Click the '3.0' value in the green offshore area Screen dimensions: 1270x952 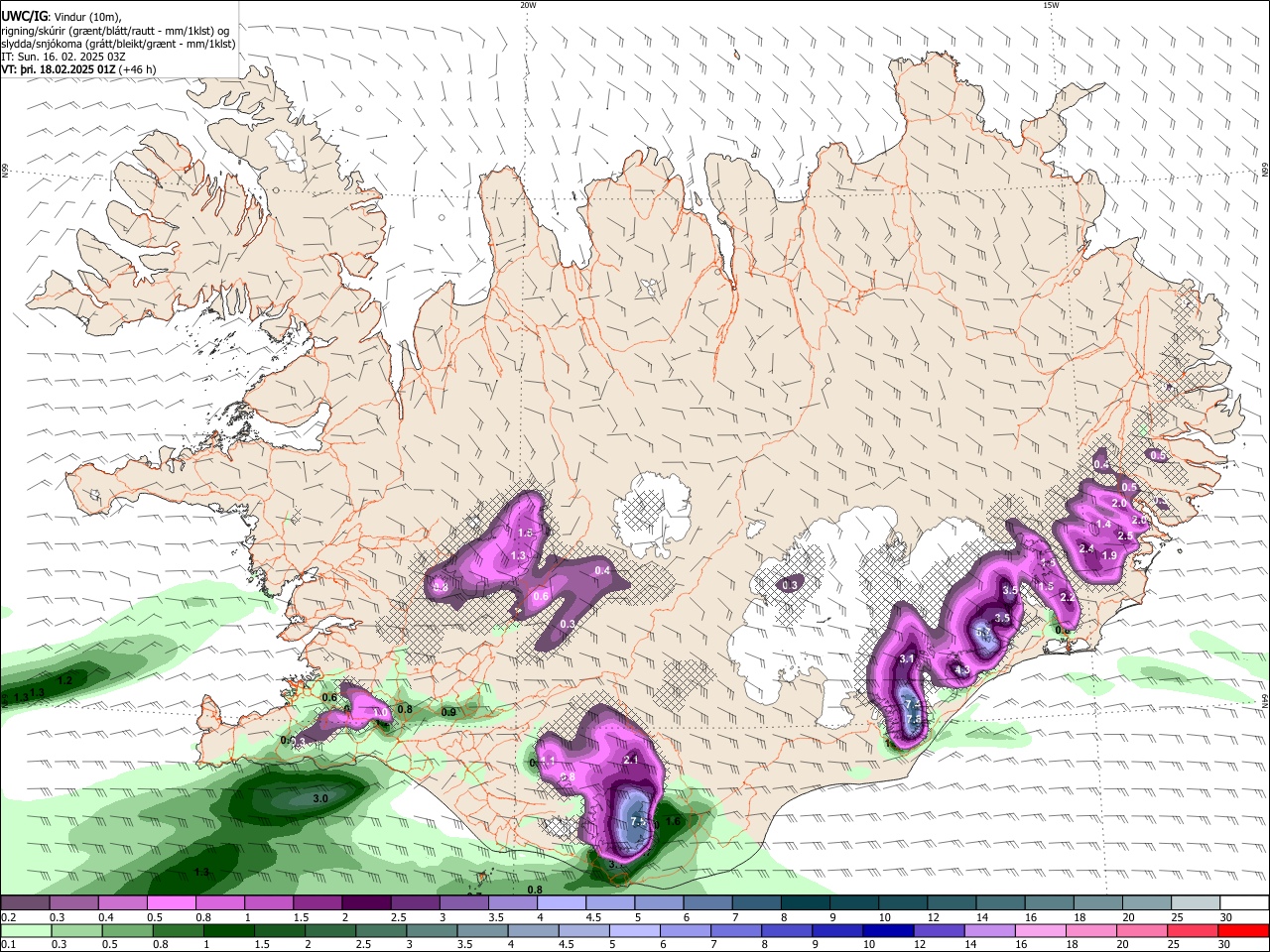pyautogui.click(x=320, y=798)
